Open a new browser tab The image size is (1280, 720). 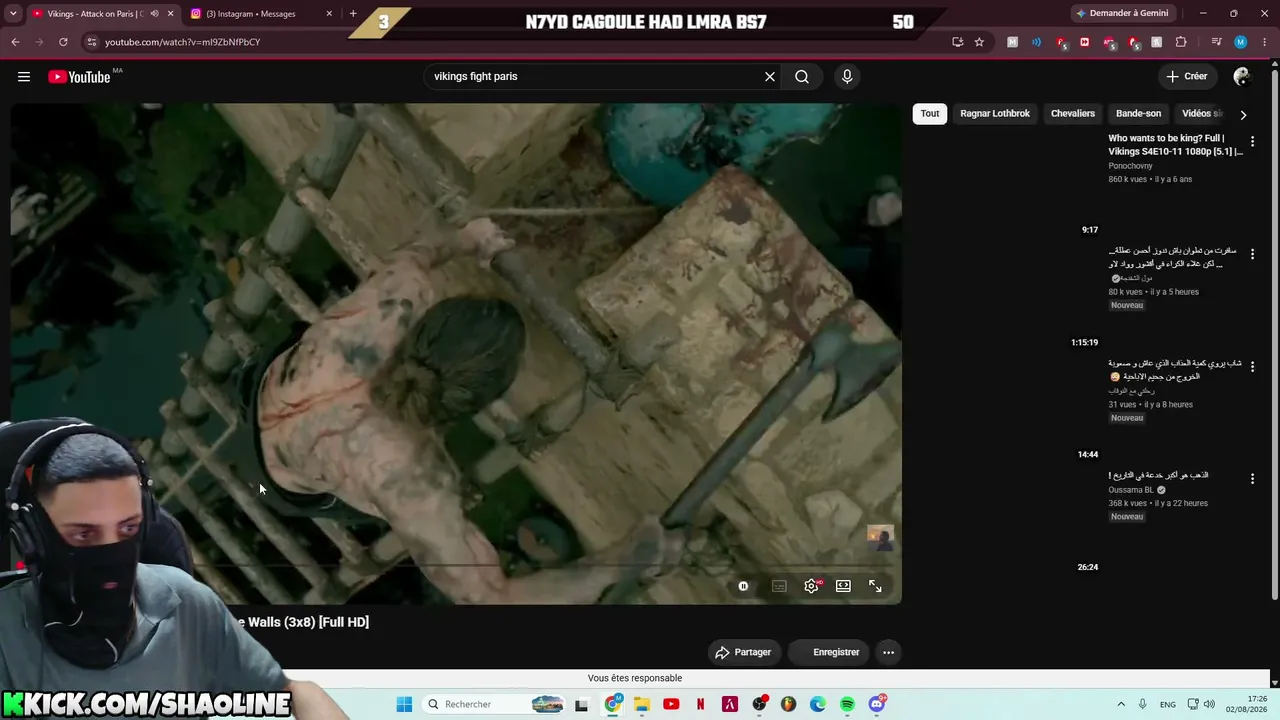353,14
